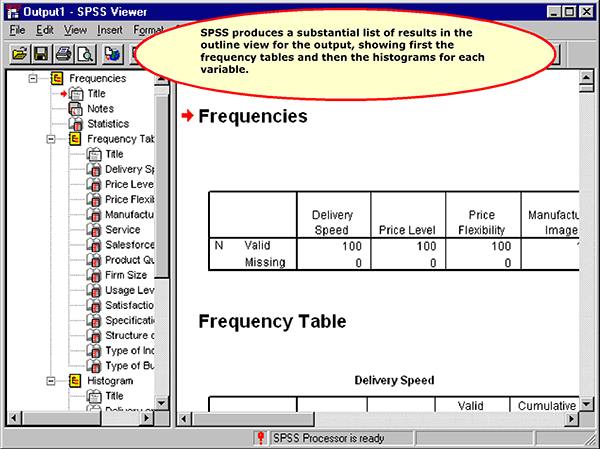The image size is (600, 449).
Task: Click outline pane scroll right arrow
Action: [147, 418]
